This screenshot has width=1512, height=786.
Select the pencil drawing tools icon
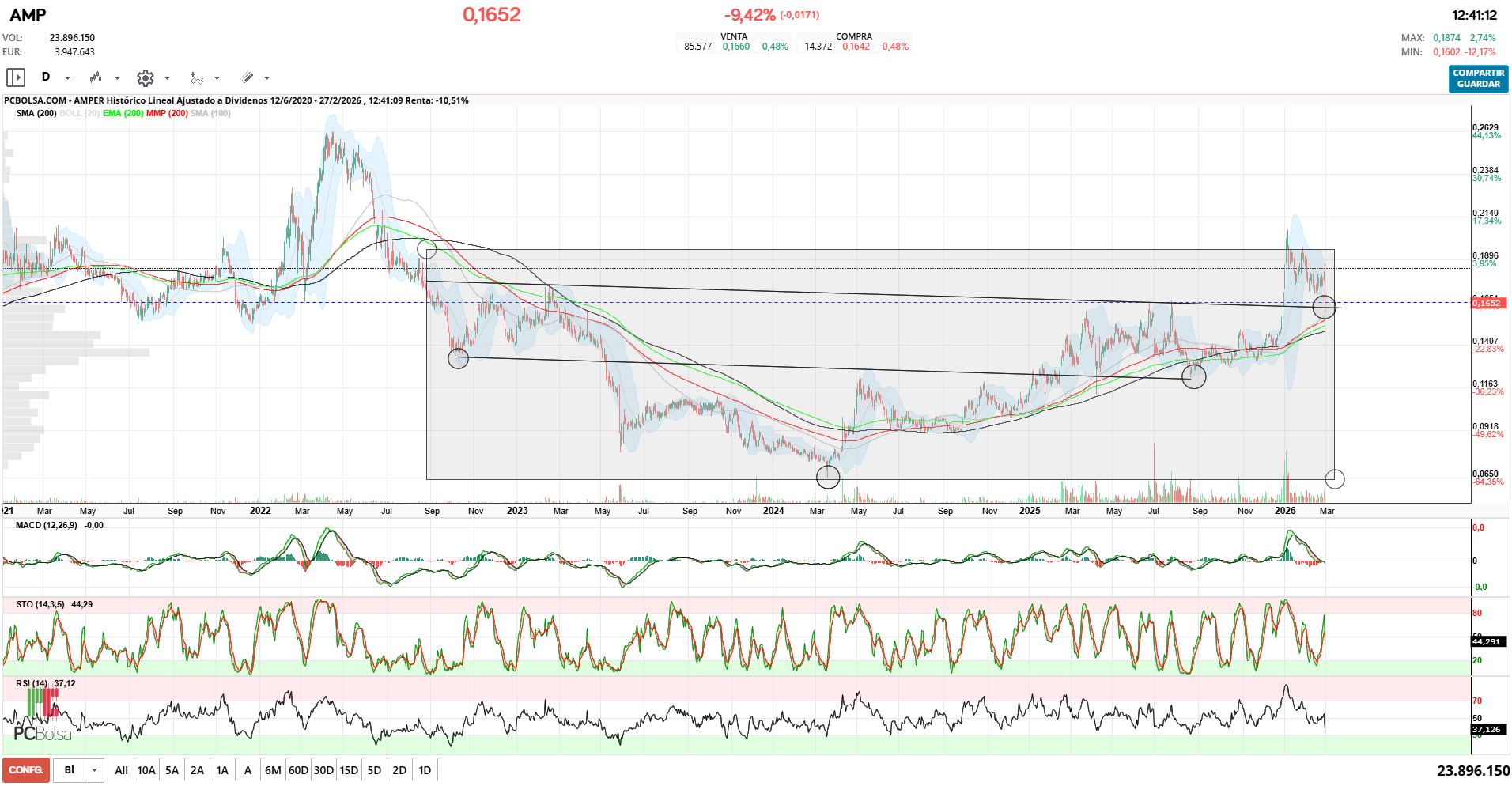pyautogui.click(x=248, y=77)
